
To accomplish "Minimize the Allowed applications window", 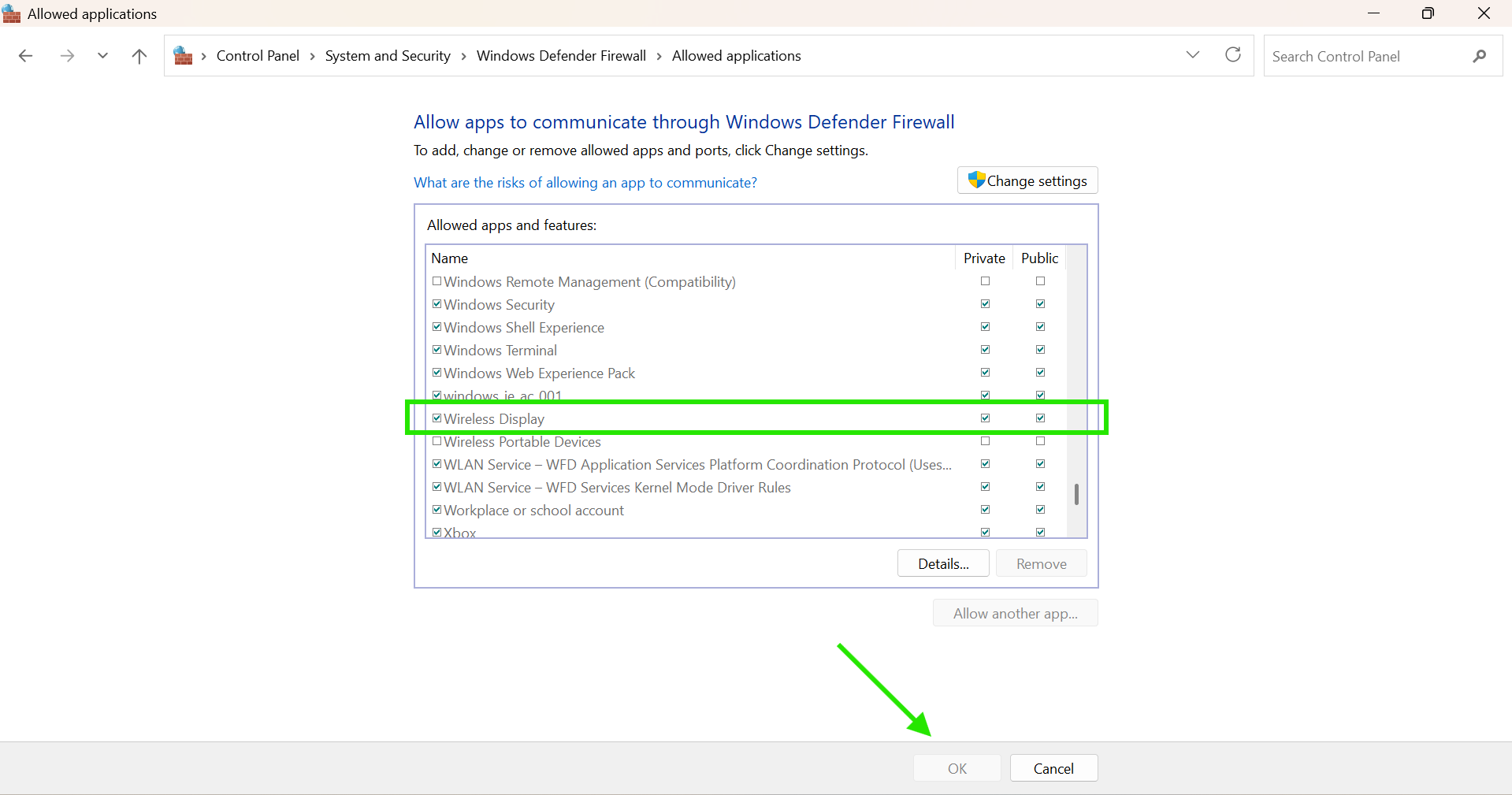I will tap(1373, 13).
